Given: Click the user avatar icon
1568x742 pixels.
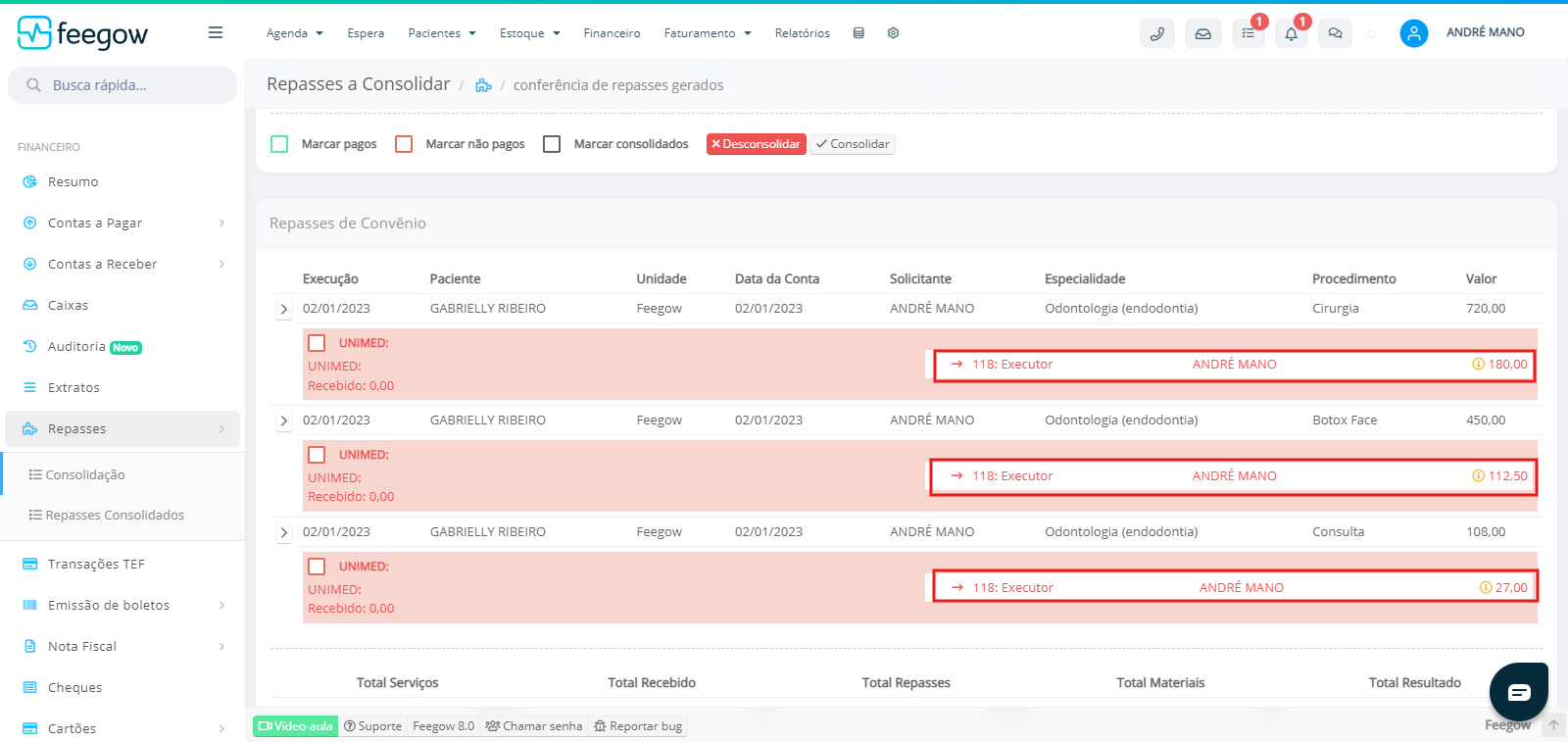Looking at the screenshot, I should coord(1413,33).
